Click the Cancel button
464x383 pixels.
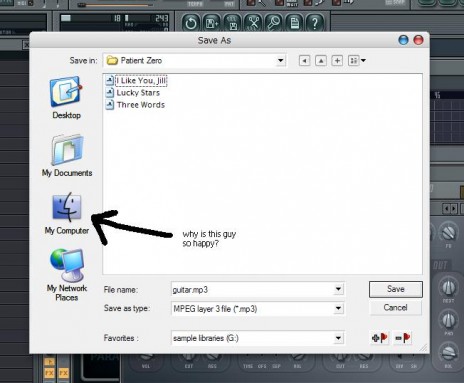(x=395, y=307)
